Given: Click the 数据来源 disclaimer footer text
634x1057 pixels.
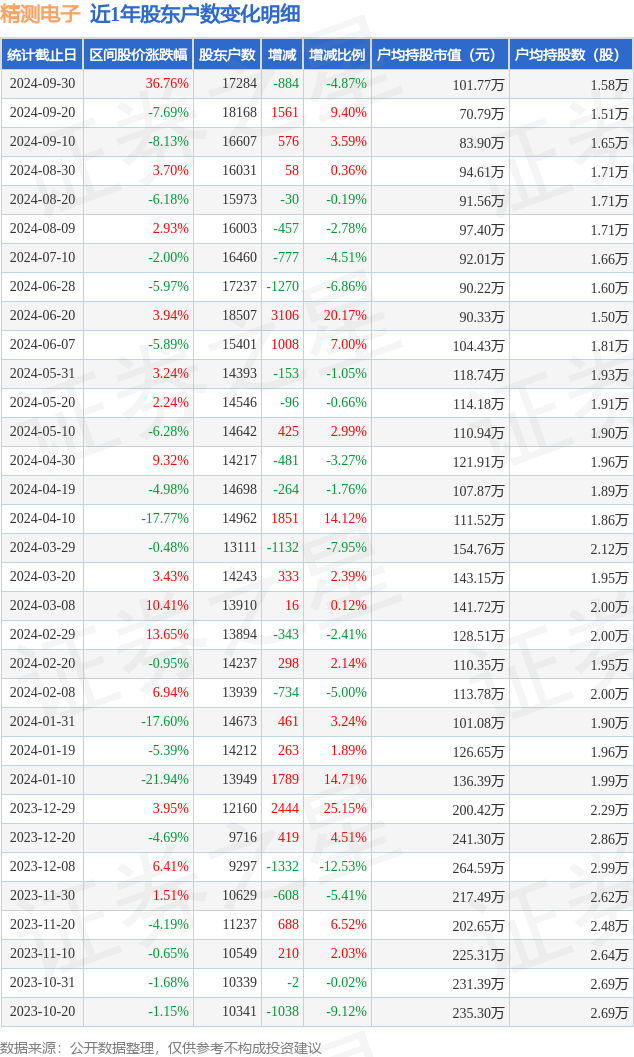Looking at the screenshot, I should coord(161,1047).
